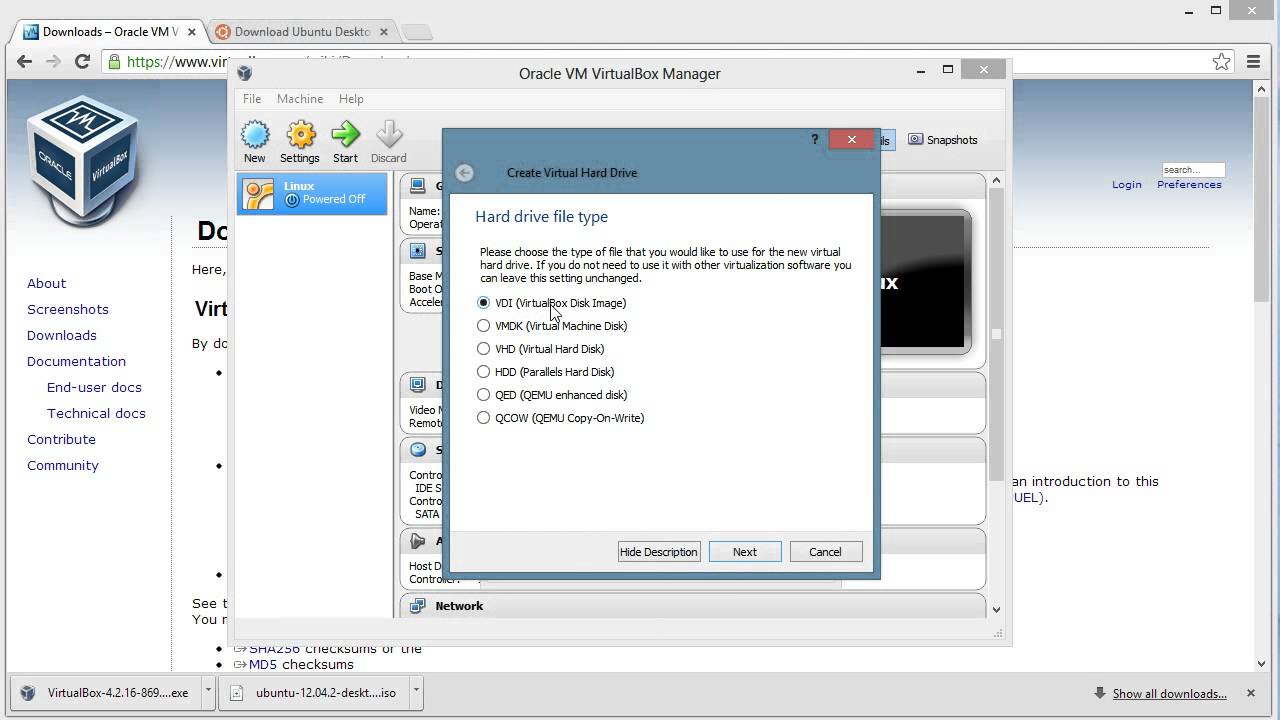1280x720 pixels.
Task: Click the Login link
Action: tap(1126, 185)
